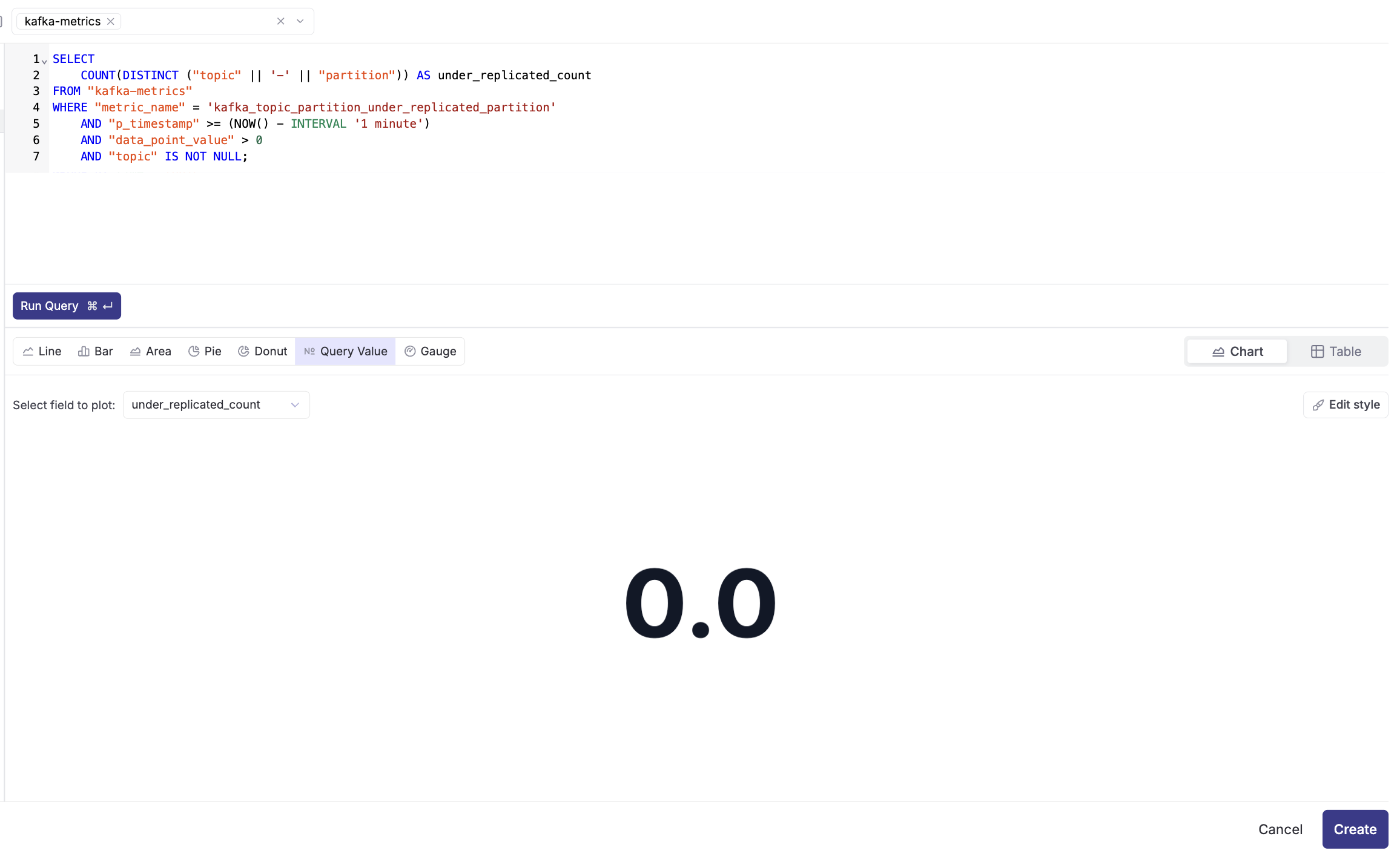
Task: Click the Create button
Action: [1355, 829]
